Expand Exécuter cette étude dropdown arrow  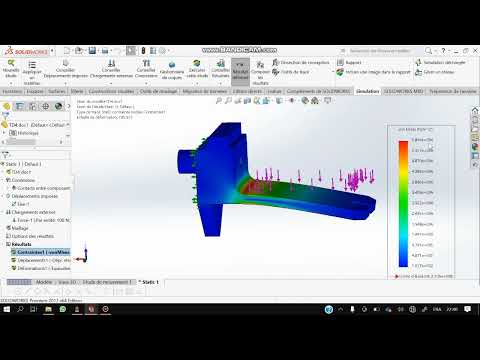tap(197, 83)
